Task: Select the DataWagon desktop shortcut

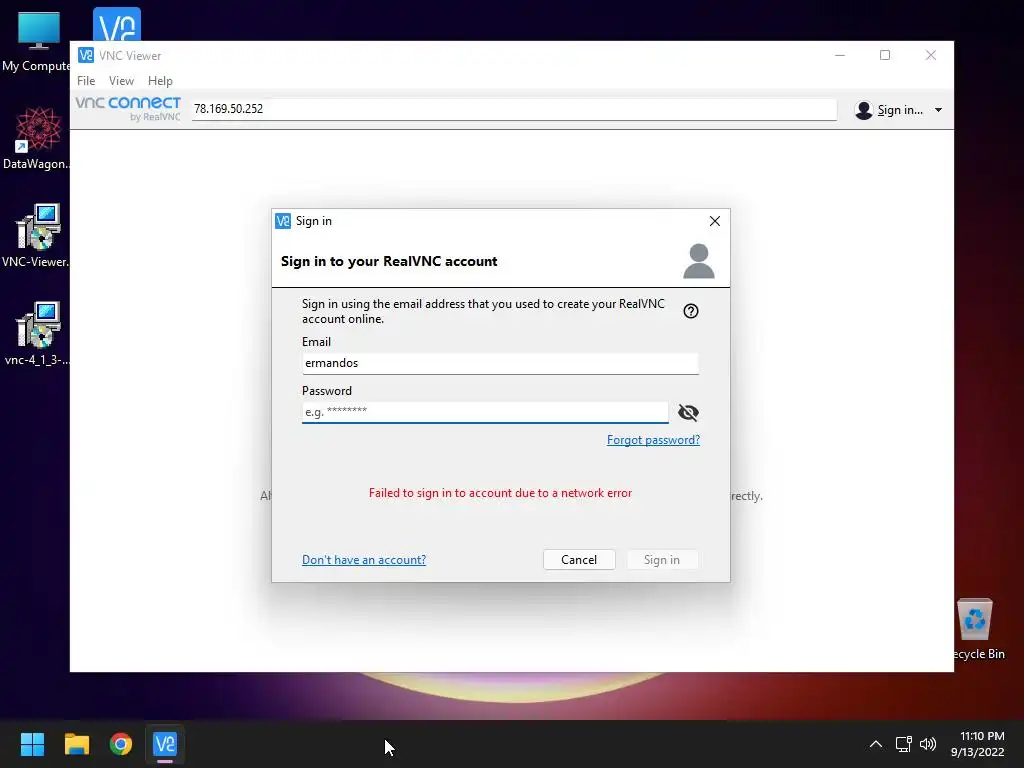Action: pyautogui.click(x=37, y=139)
